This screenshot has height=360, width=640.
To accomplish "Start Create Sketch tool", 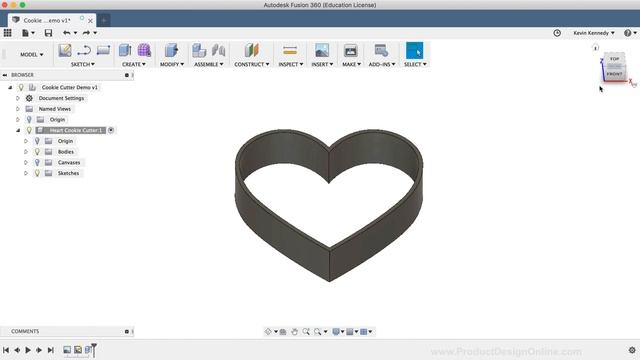I will [x=64, y=51].
